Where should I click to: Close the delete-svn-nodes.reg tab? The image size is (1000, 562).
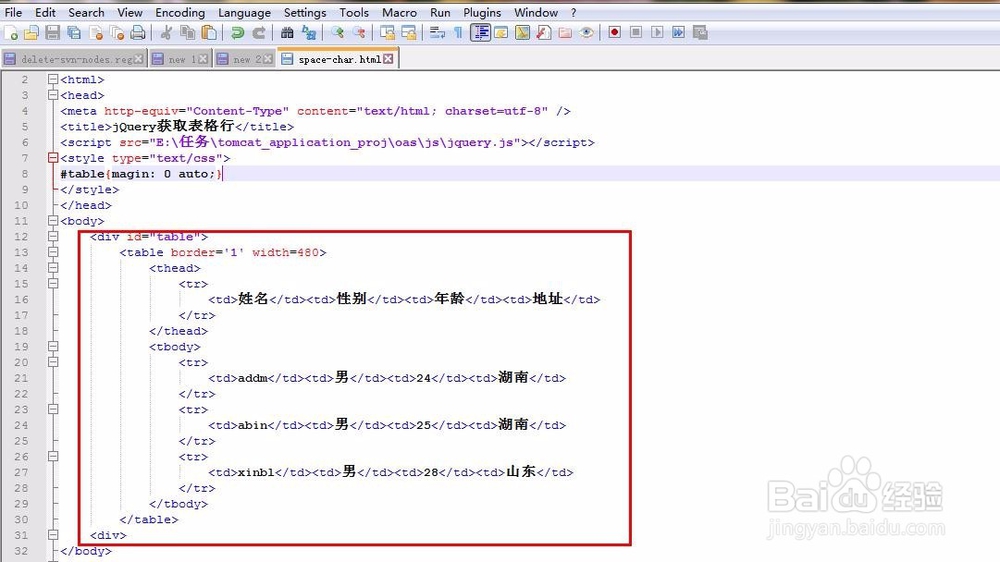click(x=138, y=59)
